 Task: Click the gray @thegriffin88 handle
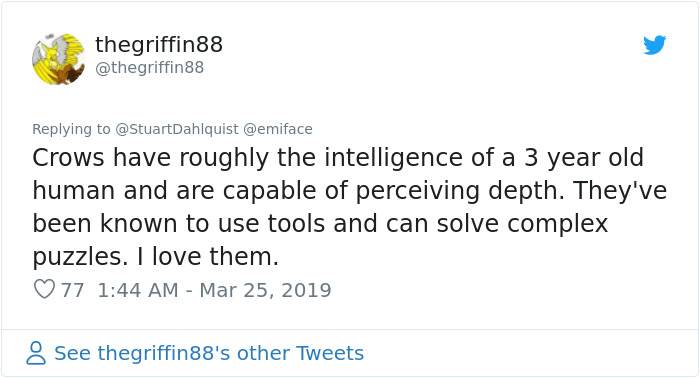(150, 67)
